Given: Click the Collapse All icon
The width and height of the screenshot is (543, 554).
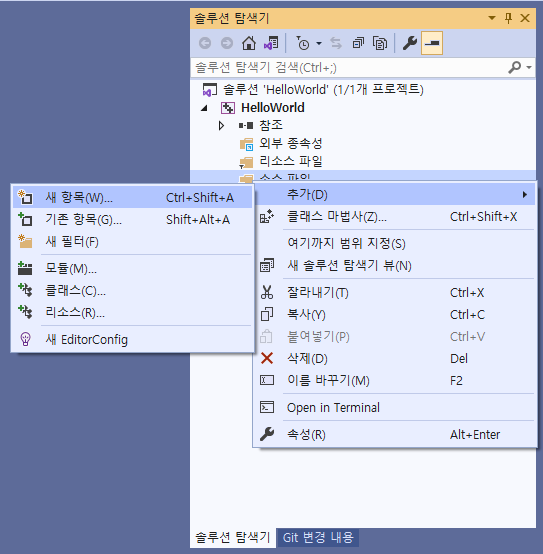Looking at the screenshot, I should point(358,43).
